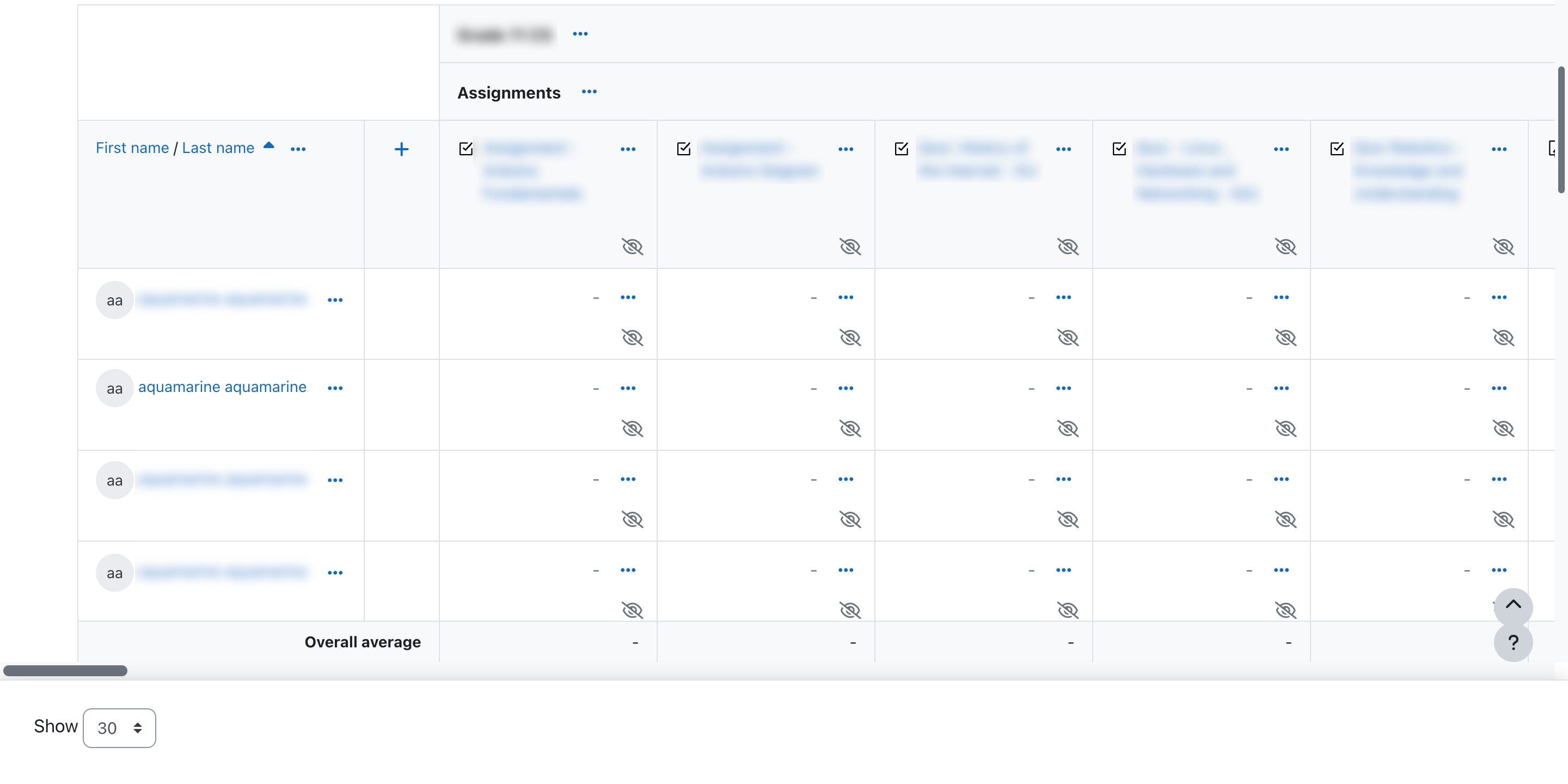The width and height of the screenshot is (1568, 784).
Task: Add a new grade item with the plus icon
Action: (x=401, y=149)
